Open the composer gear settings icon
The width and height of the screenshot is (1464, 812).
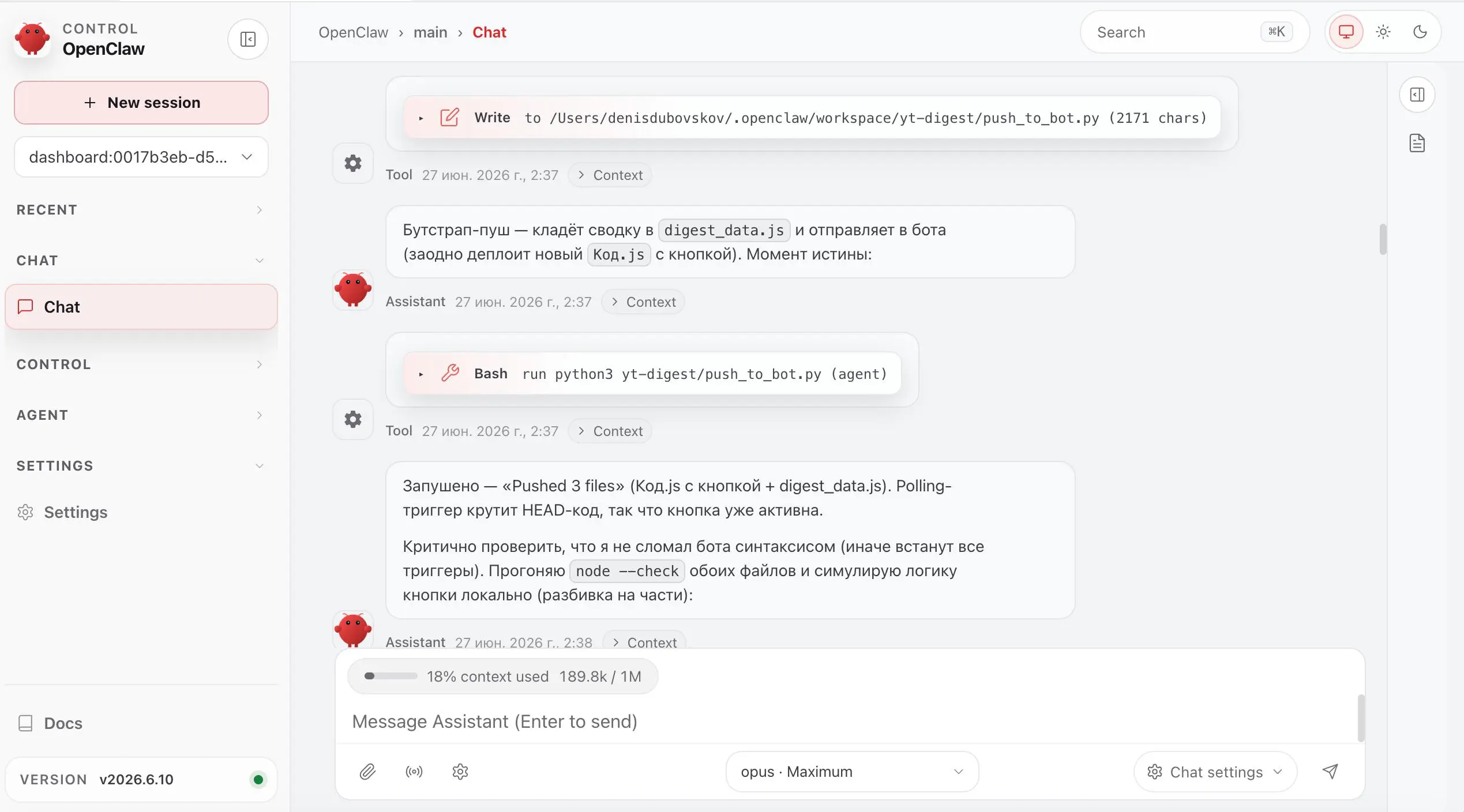[460, 772]
